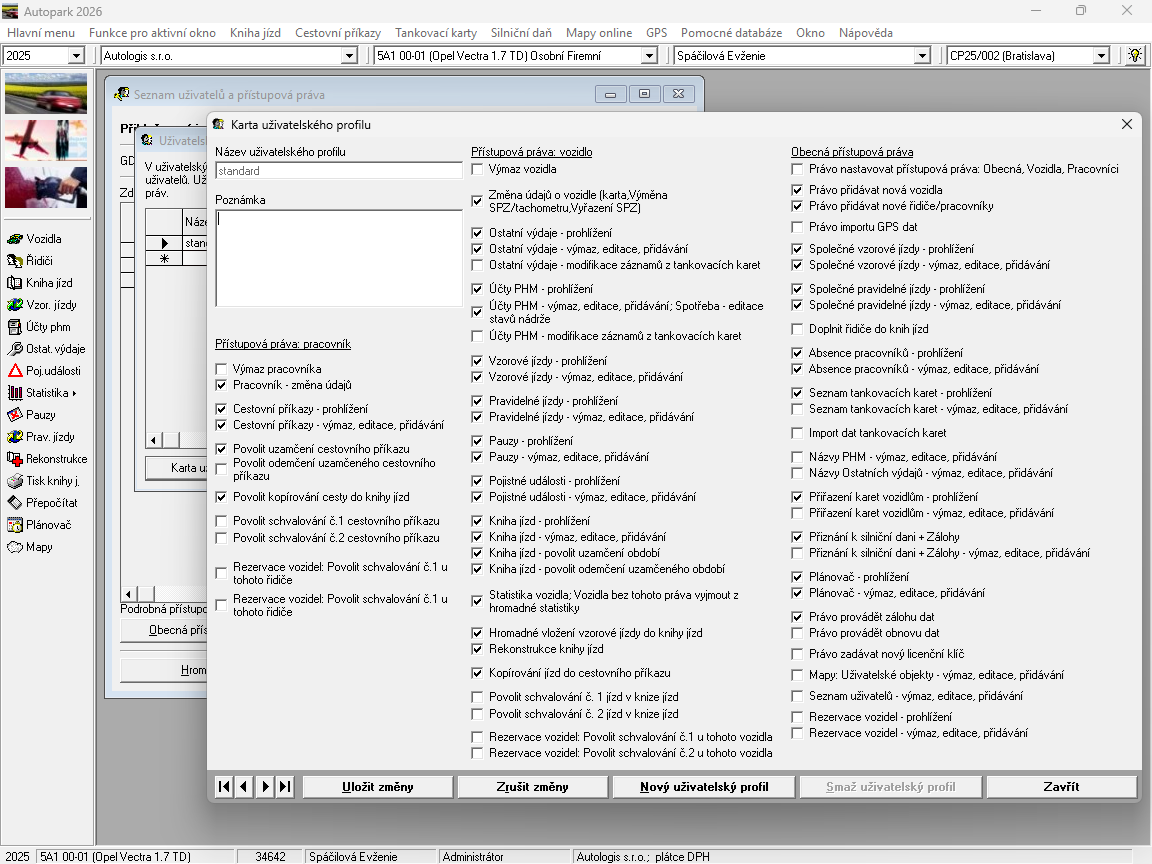Enable the Výmaz vozidla checkbox
The image size is (1152, 864).
478,169
